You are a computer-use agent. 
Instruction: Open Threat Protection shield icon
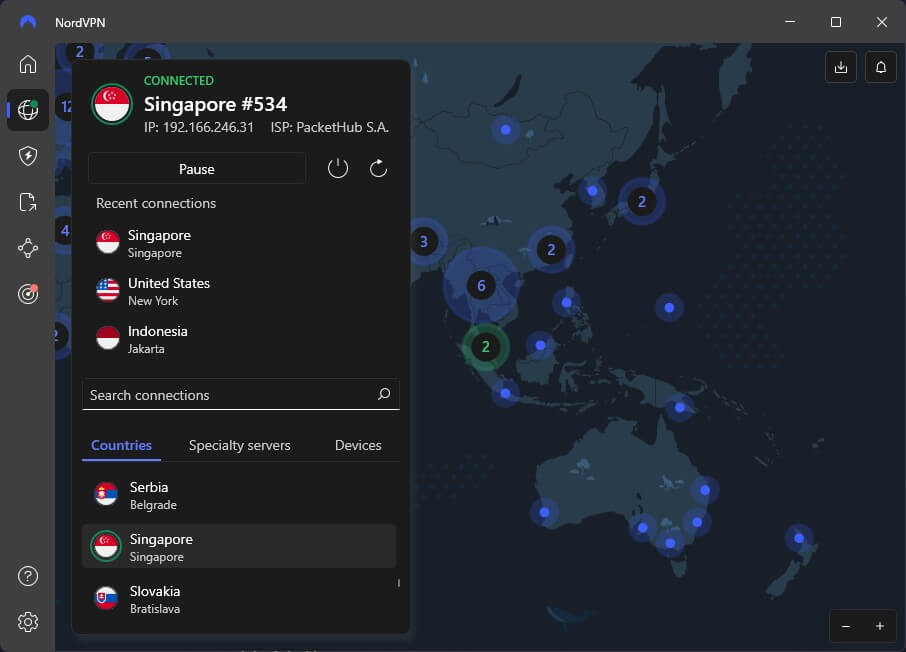coord(28,156)
